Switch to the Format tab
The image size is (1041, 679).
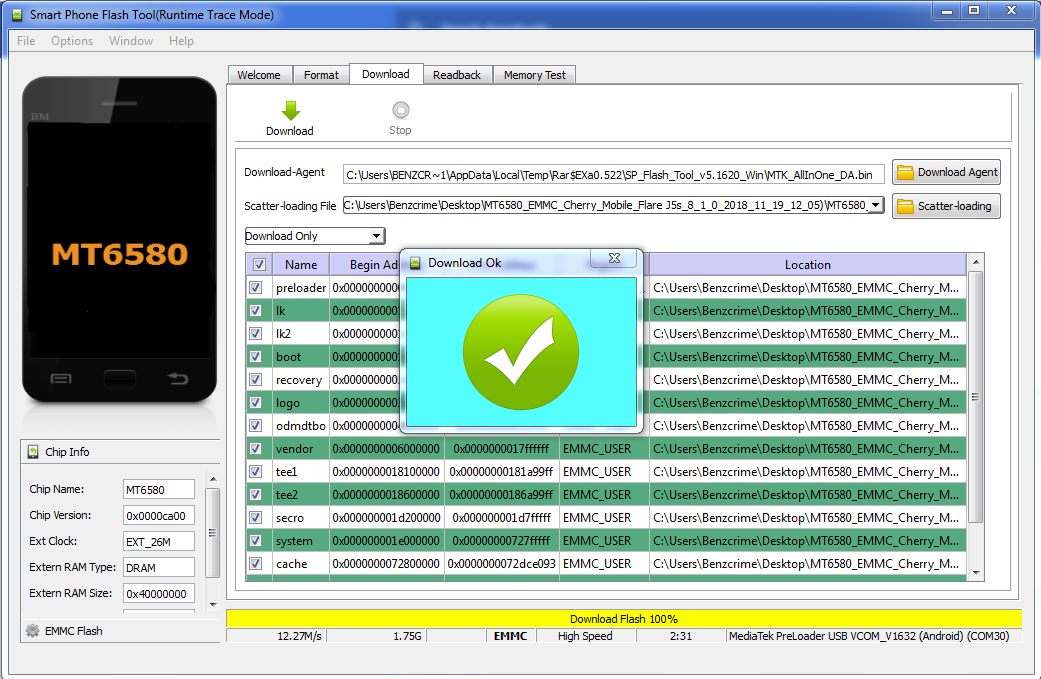point(321,75)
